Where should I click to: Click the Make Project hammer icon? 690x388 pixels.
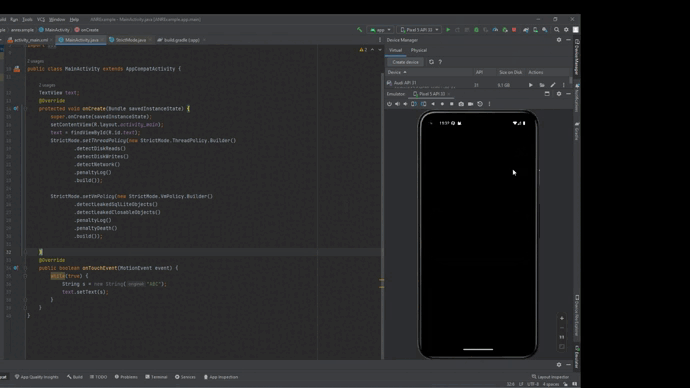pyautogui.click(x=360, y=30)
